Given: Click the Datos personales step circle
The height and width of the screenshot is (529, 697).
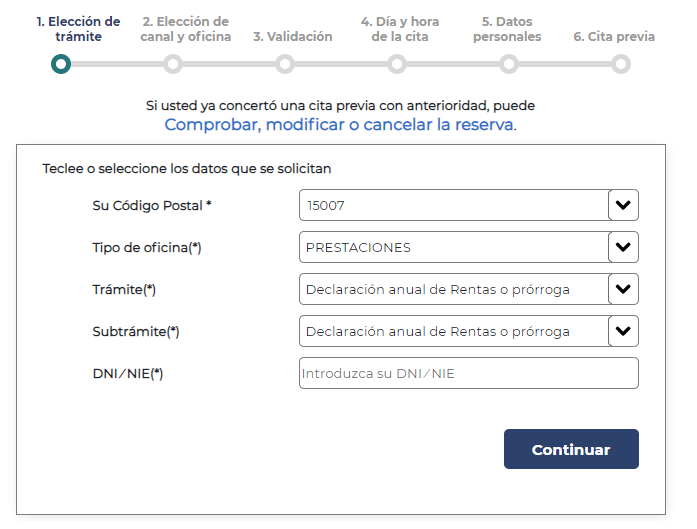Looking at the screenshot, I should pyautogui.click(x=509, y=64).
